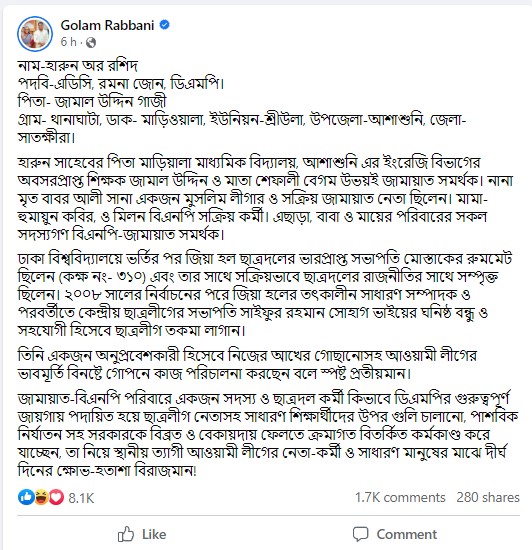Click the globe public audience icon
The width and height of the screenshot is (532, 550).
point(91,42)
